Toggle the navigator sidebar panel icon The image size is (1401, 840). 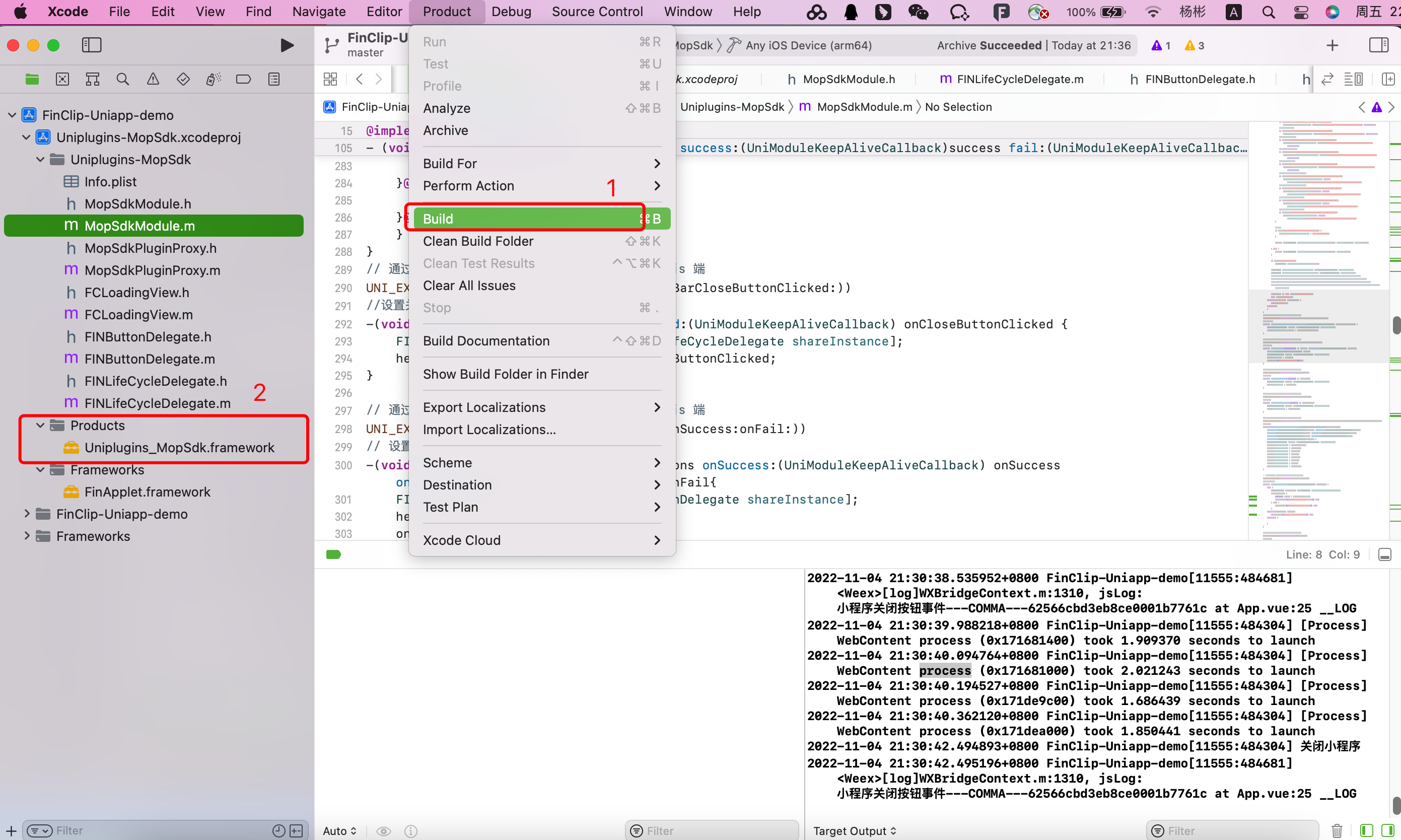pos(91,45)
